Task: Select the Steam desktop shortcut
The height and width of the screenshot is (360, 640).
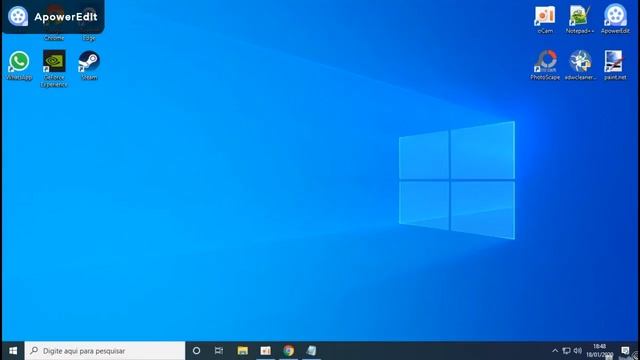Action: click(x=89, y=65)
